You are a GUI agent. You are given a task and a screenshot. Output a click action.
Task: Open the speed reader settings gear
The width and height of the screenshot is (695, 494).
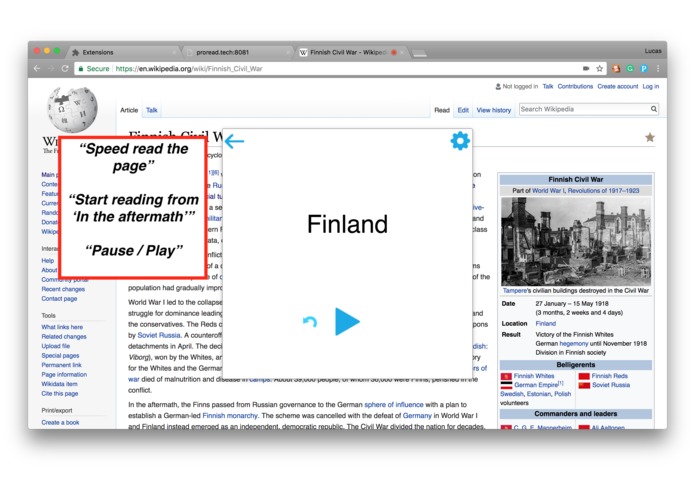click(x=460, y=141)
